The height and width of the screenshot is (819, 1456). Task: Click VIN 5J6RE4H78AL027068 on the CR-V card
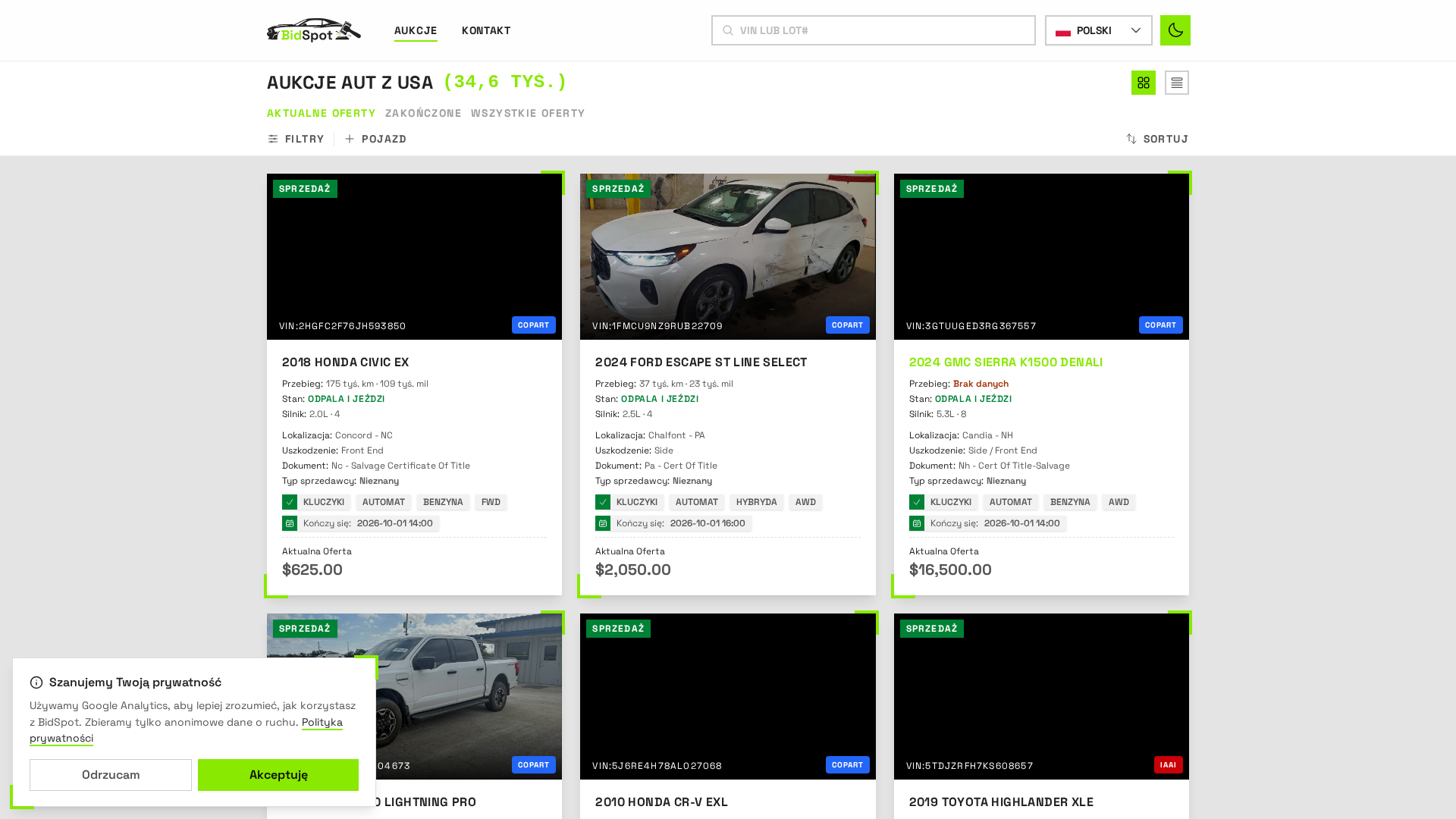[657, 766]
